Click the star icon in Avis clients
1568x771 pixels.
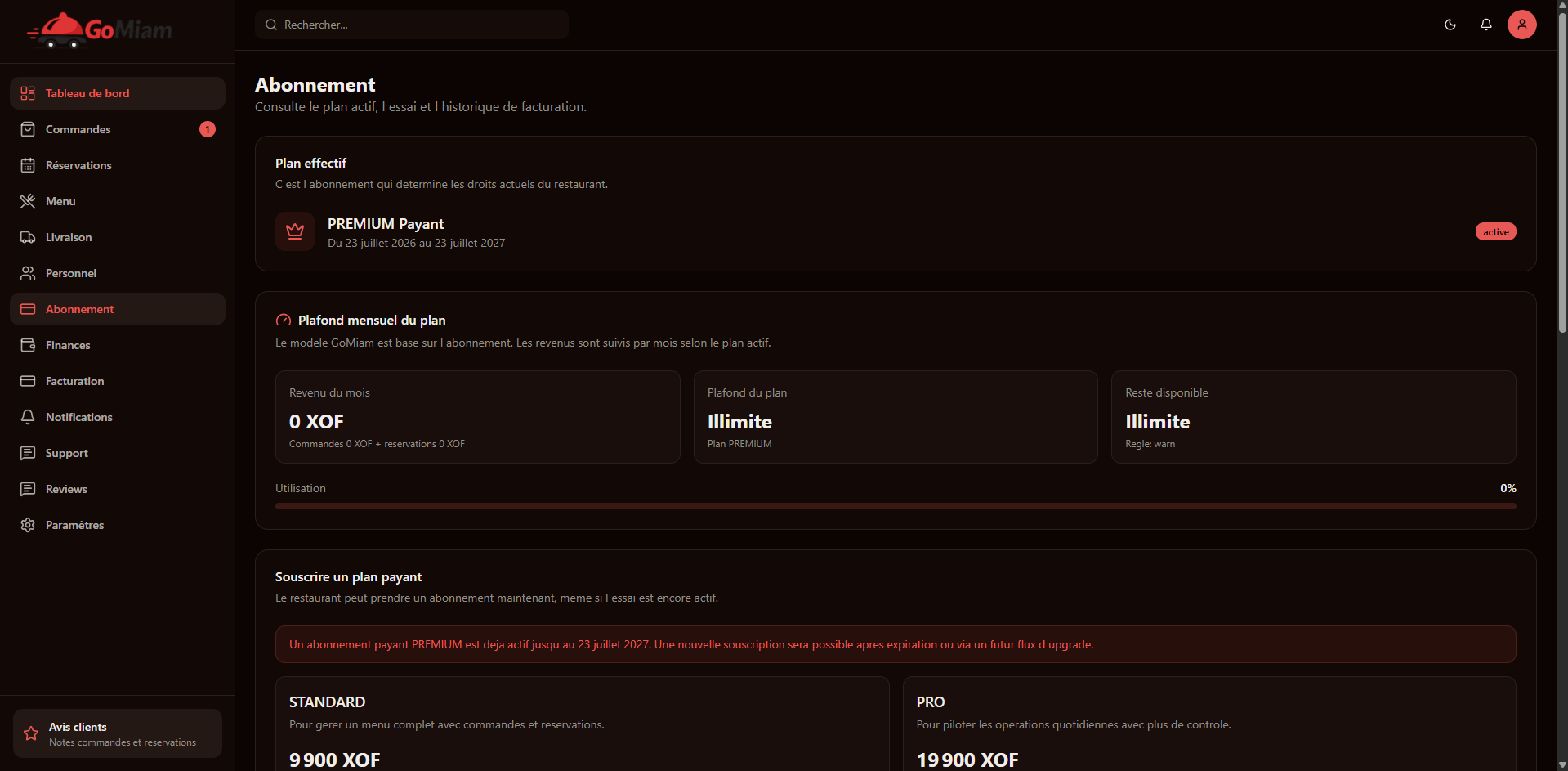coord(31,733)
